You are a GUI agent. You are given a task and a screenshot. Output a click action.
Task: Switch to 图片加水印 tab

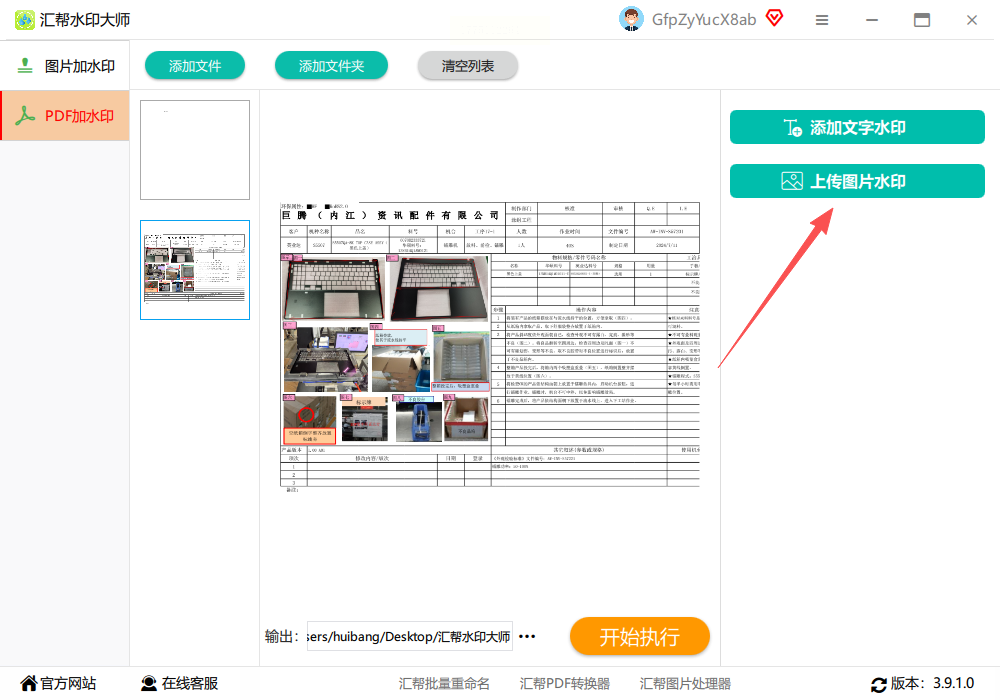tap(65, 66)
